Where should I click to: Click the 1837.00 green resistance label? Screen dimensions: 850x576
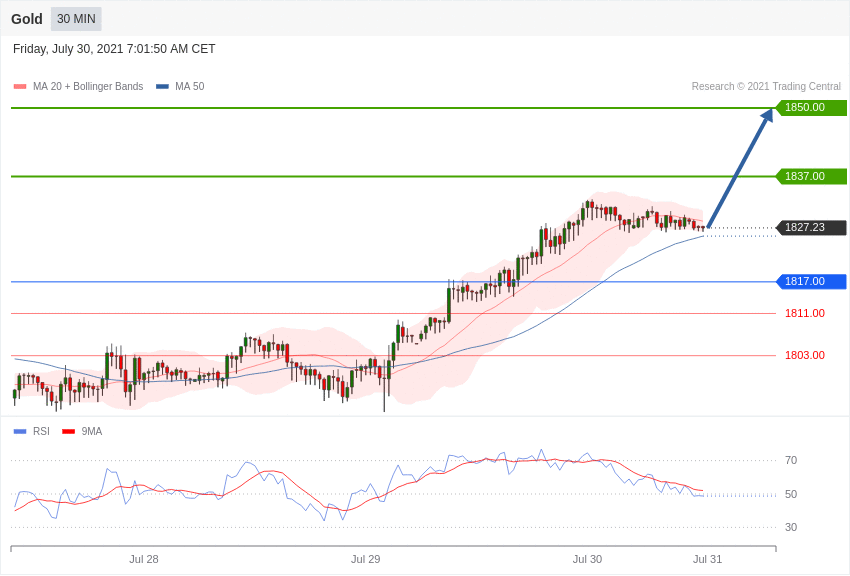(812, 176)
